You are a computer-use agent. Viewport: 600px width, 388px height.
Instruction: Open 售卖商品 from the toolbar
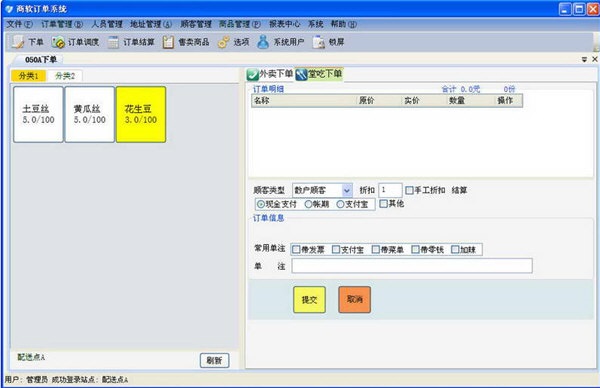tap(186, 42)
